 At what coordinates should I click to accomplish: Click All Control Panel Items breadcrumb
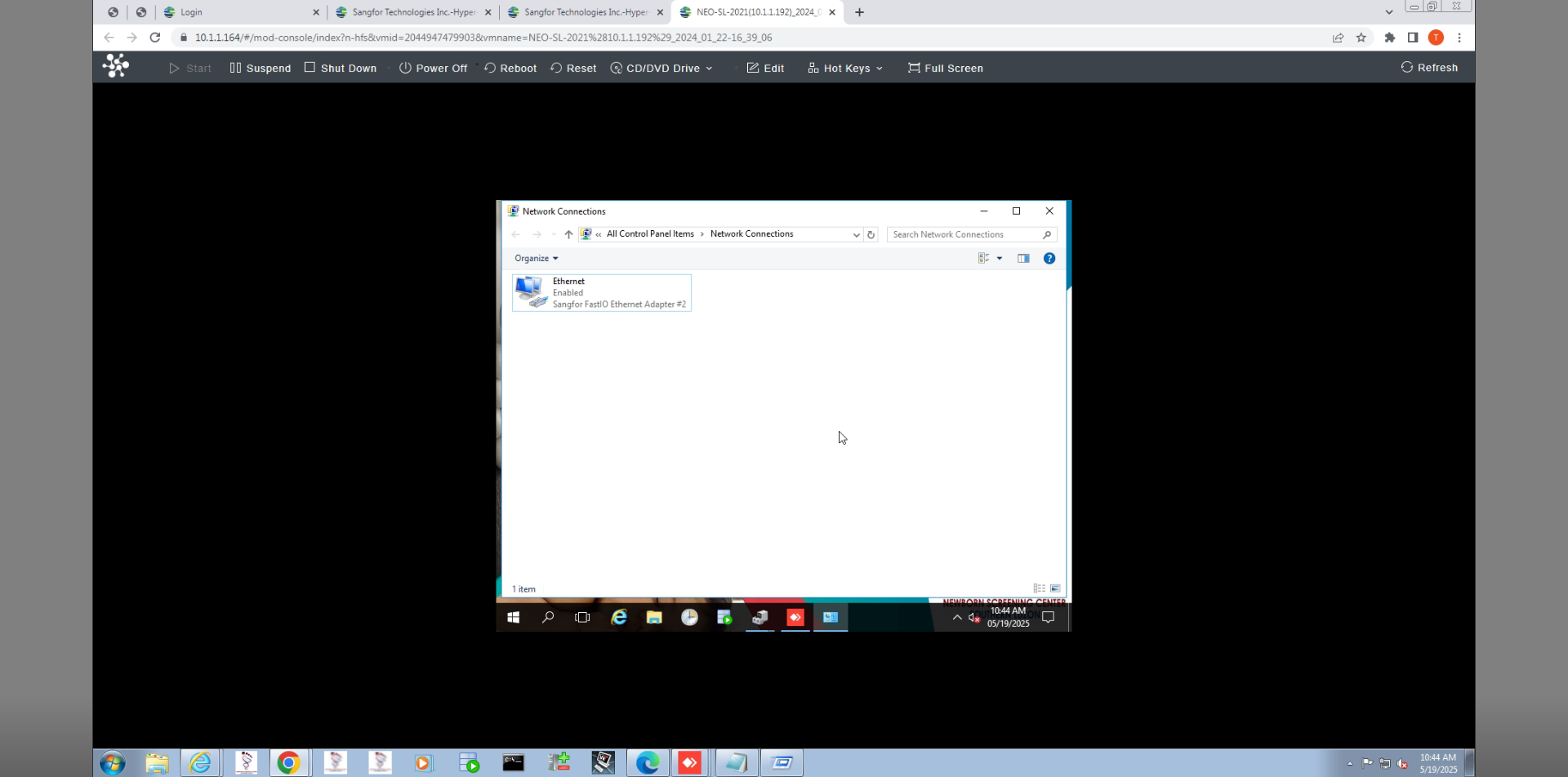(x=650, y=234)
